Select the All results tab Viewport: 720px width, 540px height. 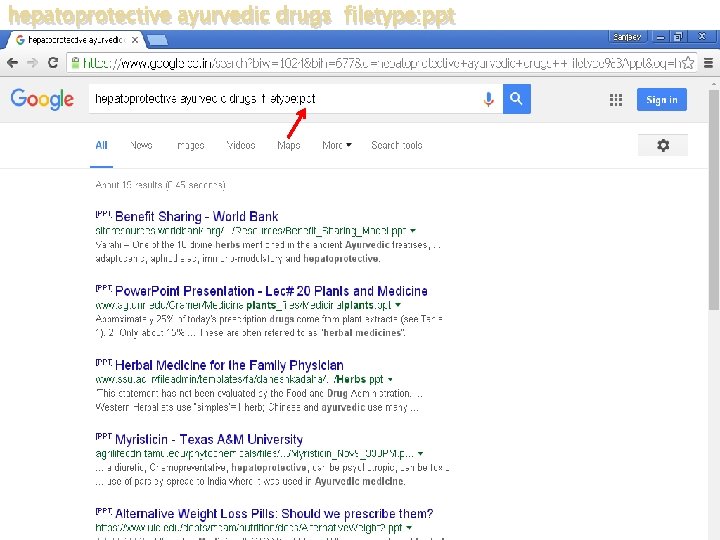101,146
